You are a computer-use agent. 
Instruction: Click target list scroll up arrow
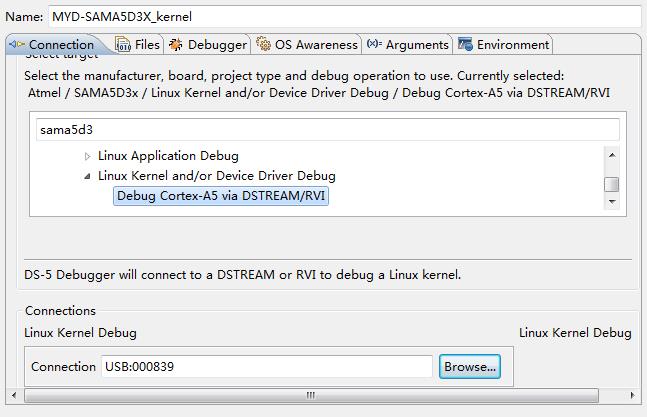click(612, 155)
